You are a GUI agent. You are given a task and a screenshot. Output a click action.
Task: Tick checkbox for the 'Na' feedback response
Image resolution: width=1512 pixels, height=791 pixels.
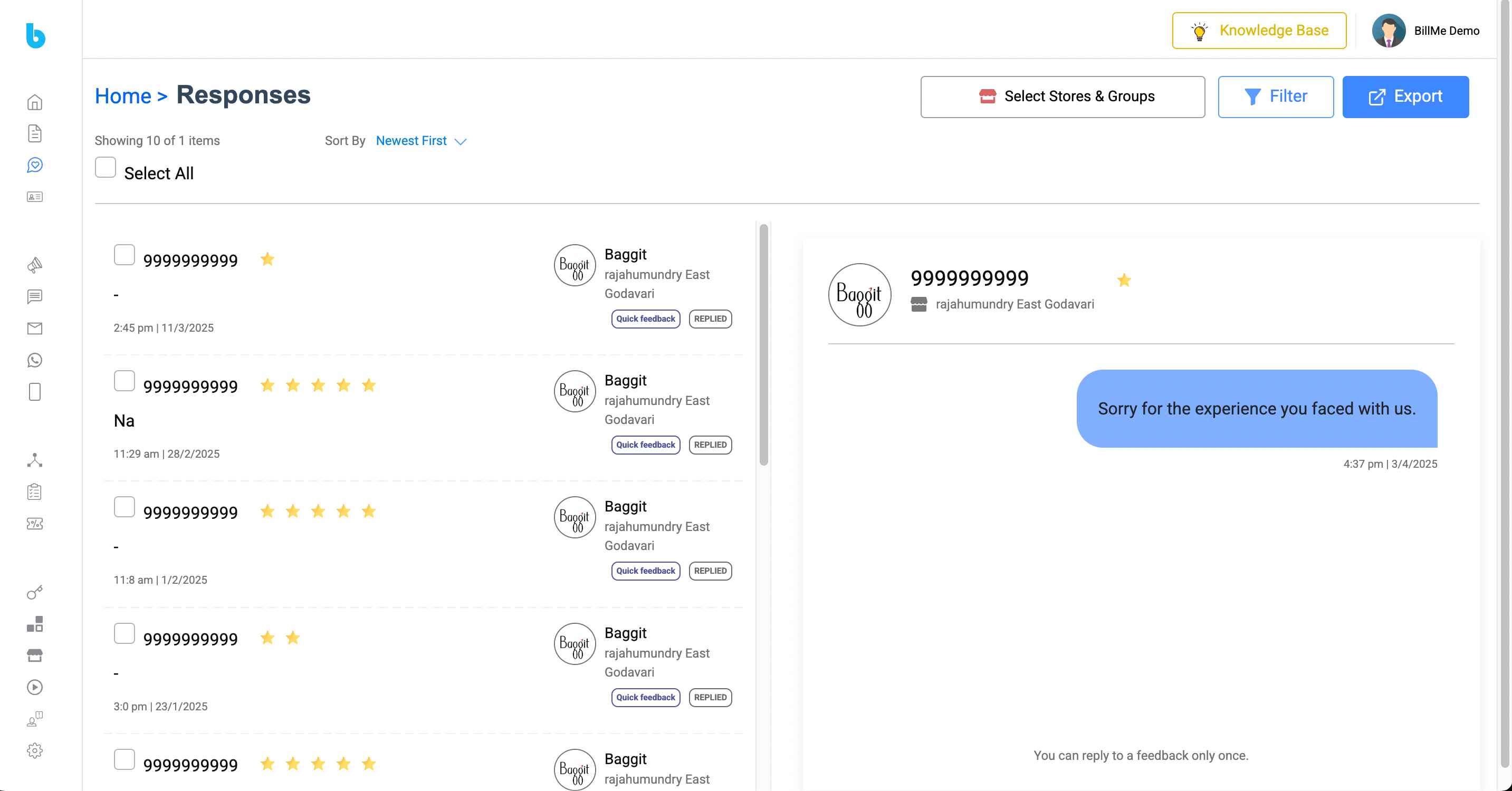click(124, 381)
